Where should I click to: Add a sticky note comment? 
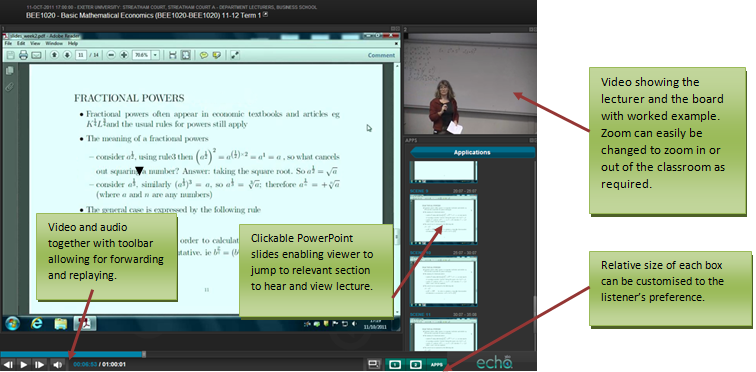(x=203, y=55)
